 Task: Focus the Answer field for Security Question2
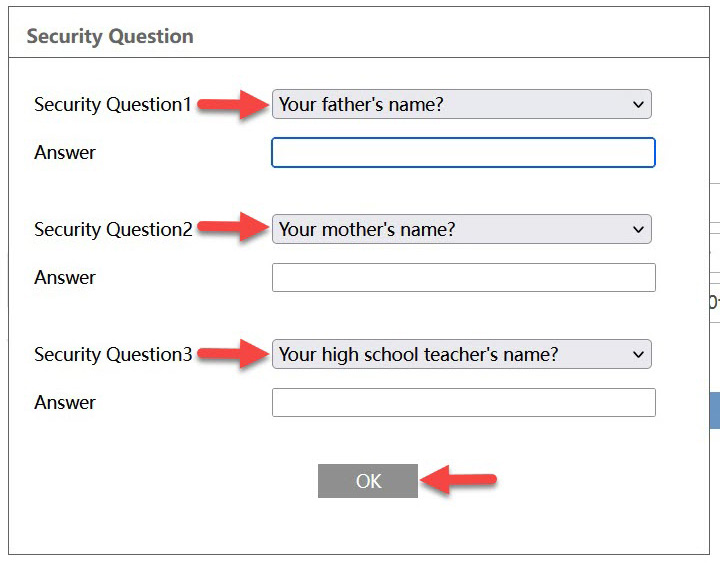point(463,278)
